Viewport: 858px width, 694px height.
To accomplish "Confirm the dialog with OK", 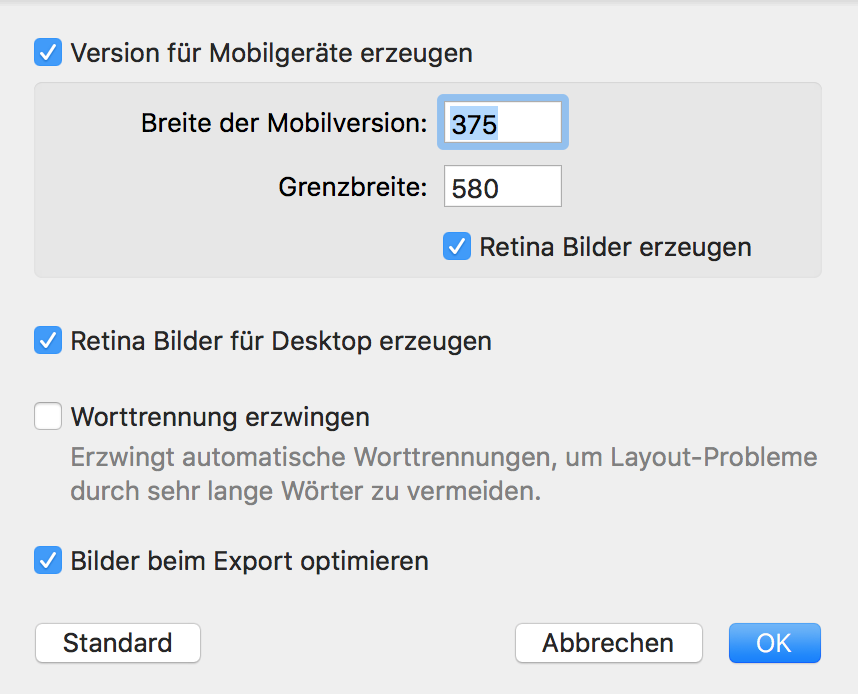I will [x=774, y=643].
